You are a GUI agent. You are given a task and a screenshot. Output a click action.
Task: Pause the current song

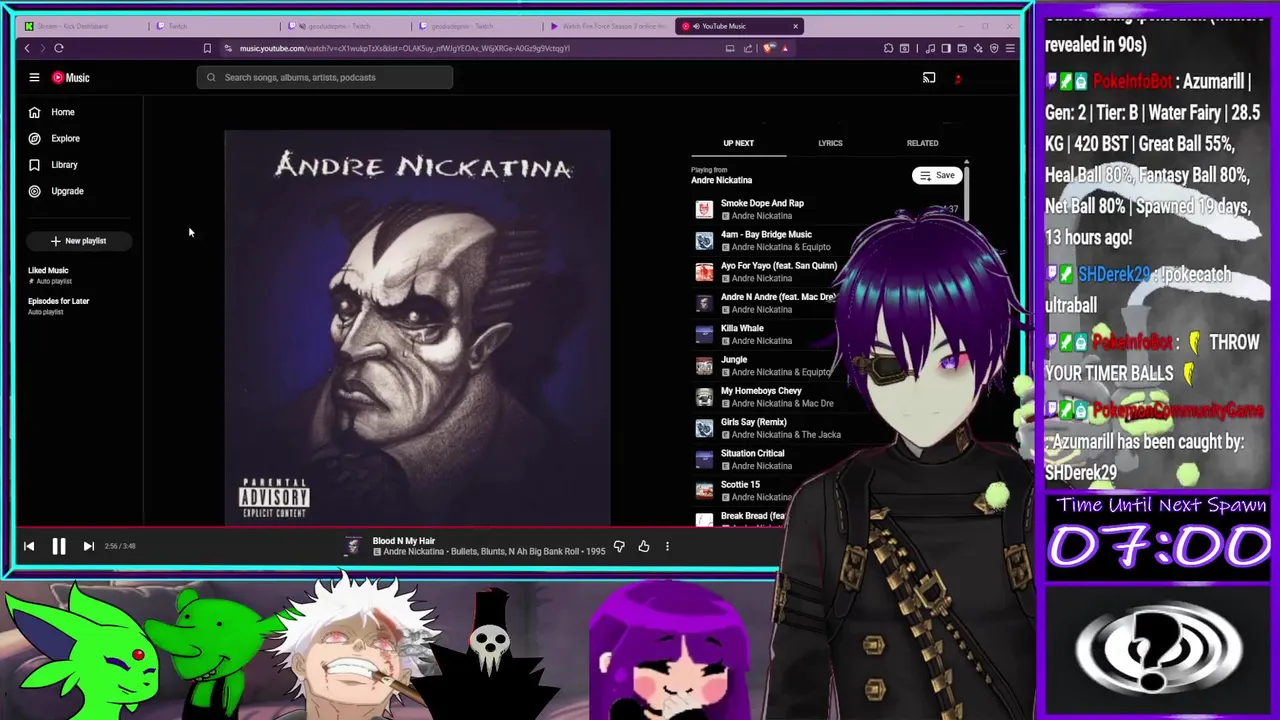click(59, 546)
